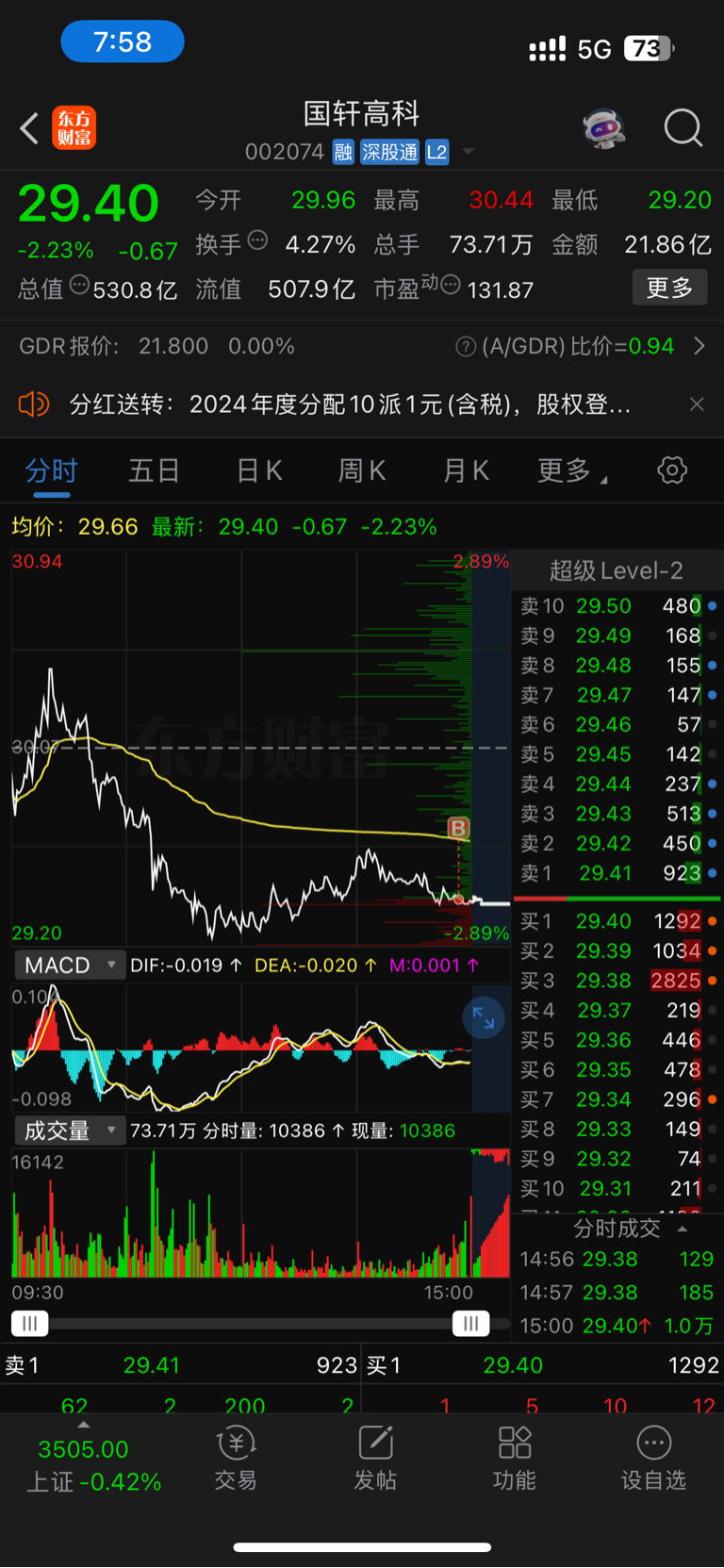Switch to the 五日 tab
This screenshot has height=1568, width=724.
pos(154,470)
